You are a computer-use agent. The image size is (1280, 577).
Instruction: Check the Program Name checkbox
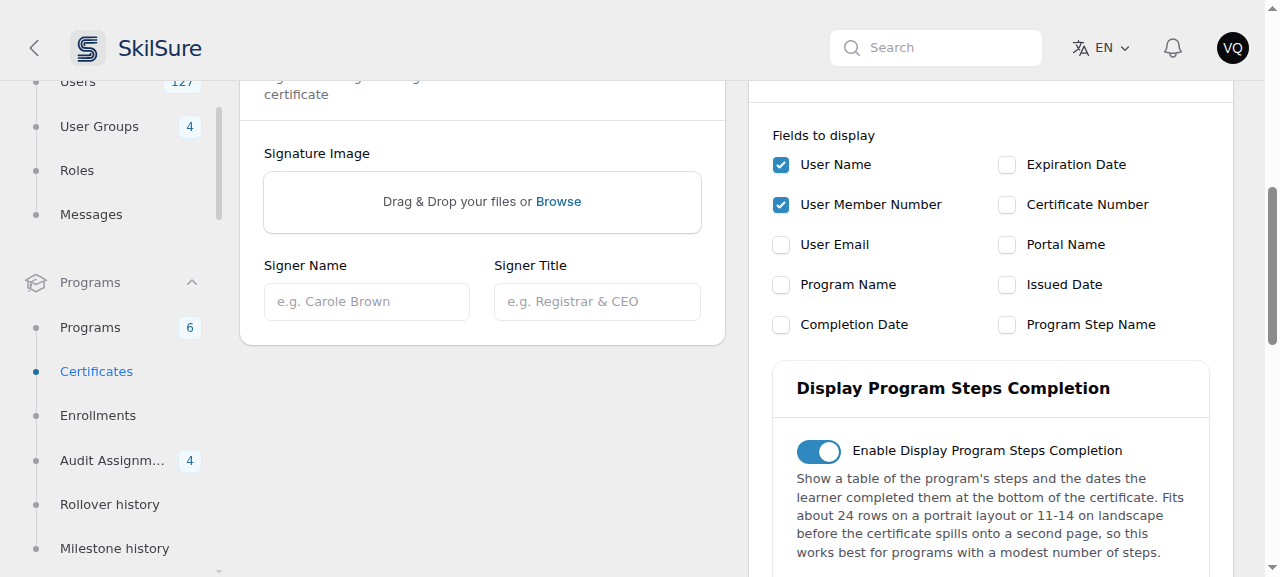point(781,285)
